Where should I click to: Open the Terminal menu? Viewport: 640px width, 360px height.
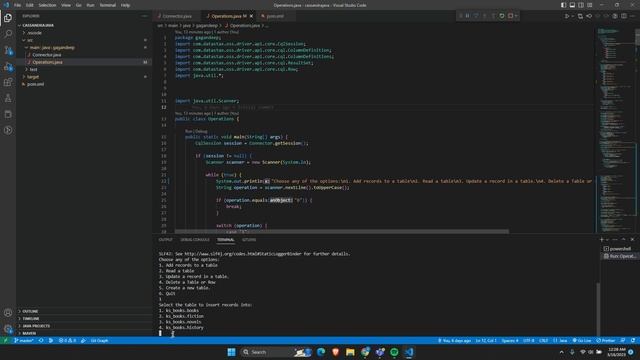click(x=108, y=5)
